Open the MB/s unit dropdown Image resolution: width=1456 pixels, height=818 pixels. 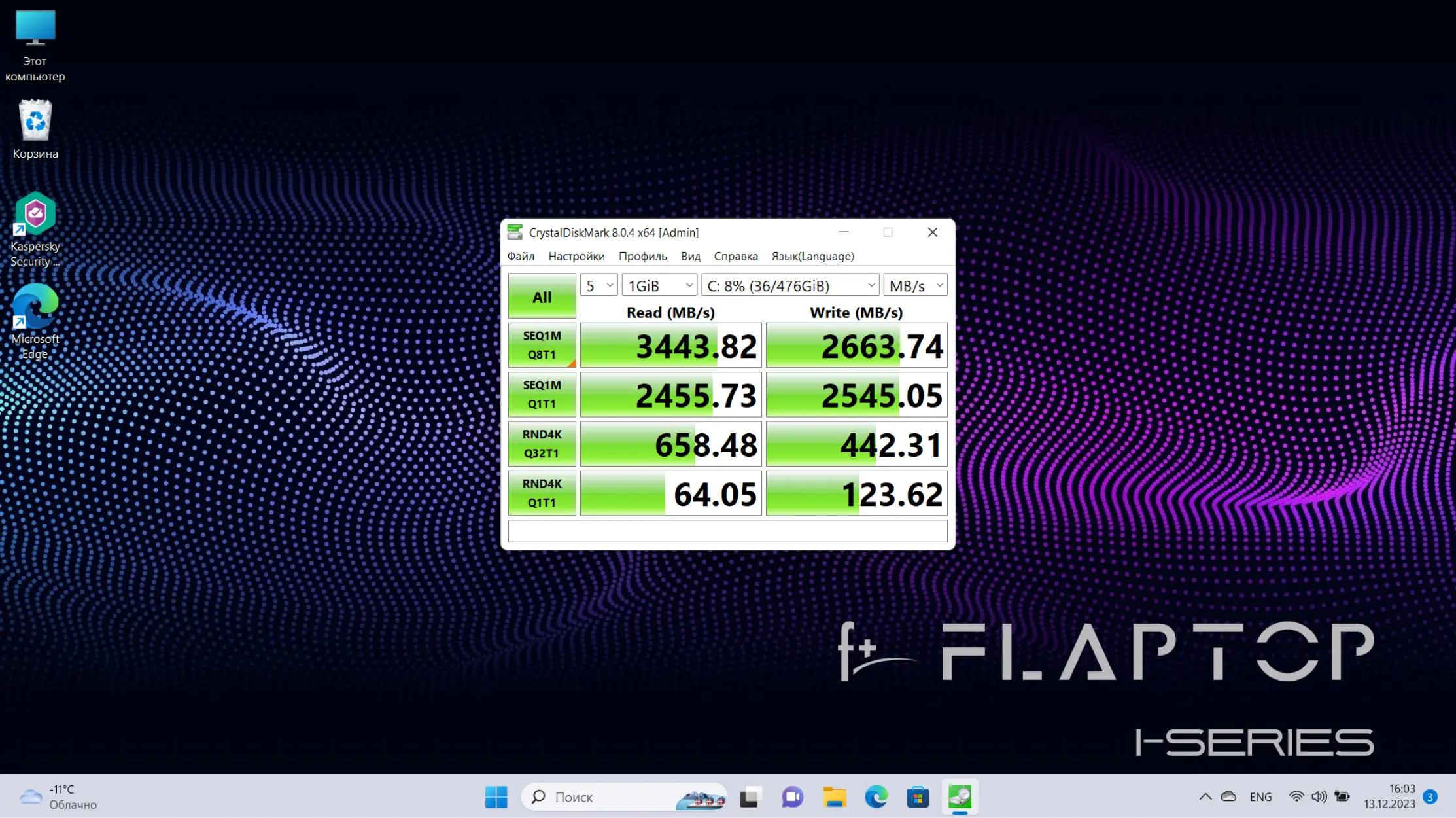point(915,285)
